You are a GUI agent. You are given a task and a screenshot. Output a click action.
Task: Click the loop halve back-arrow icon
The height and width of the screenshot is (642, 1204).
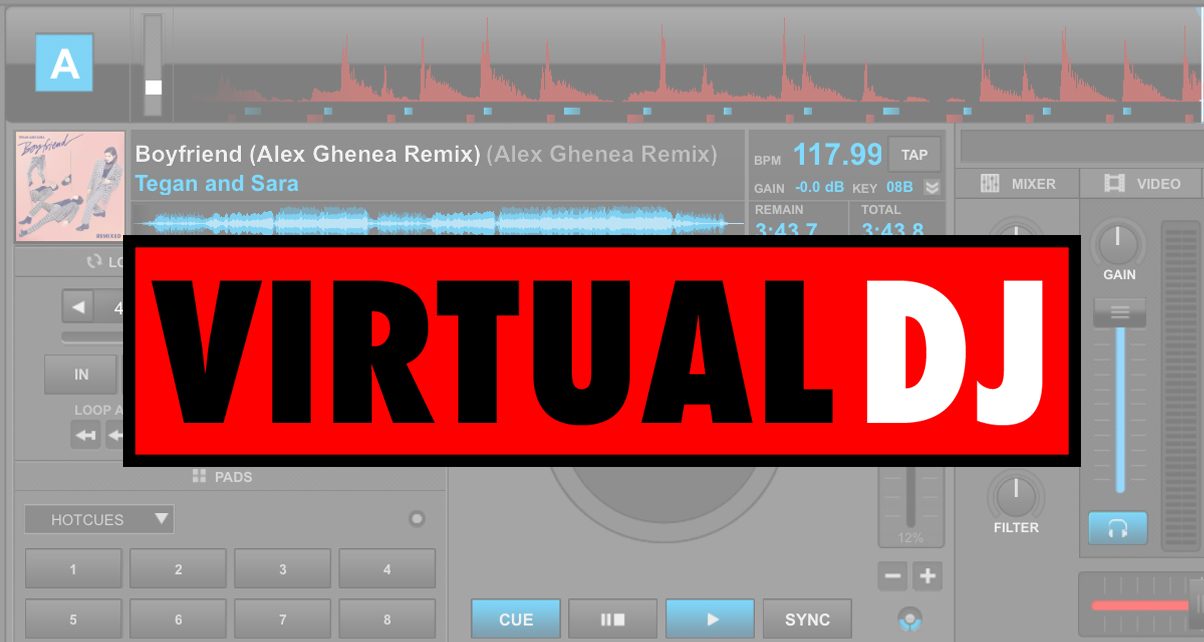pyautogui.click(x=86, y=434)
